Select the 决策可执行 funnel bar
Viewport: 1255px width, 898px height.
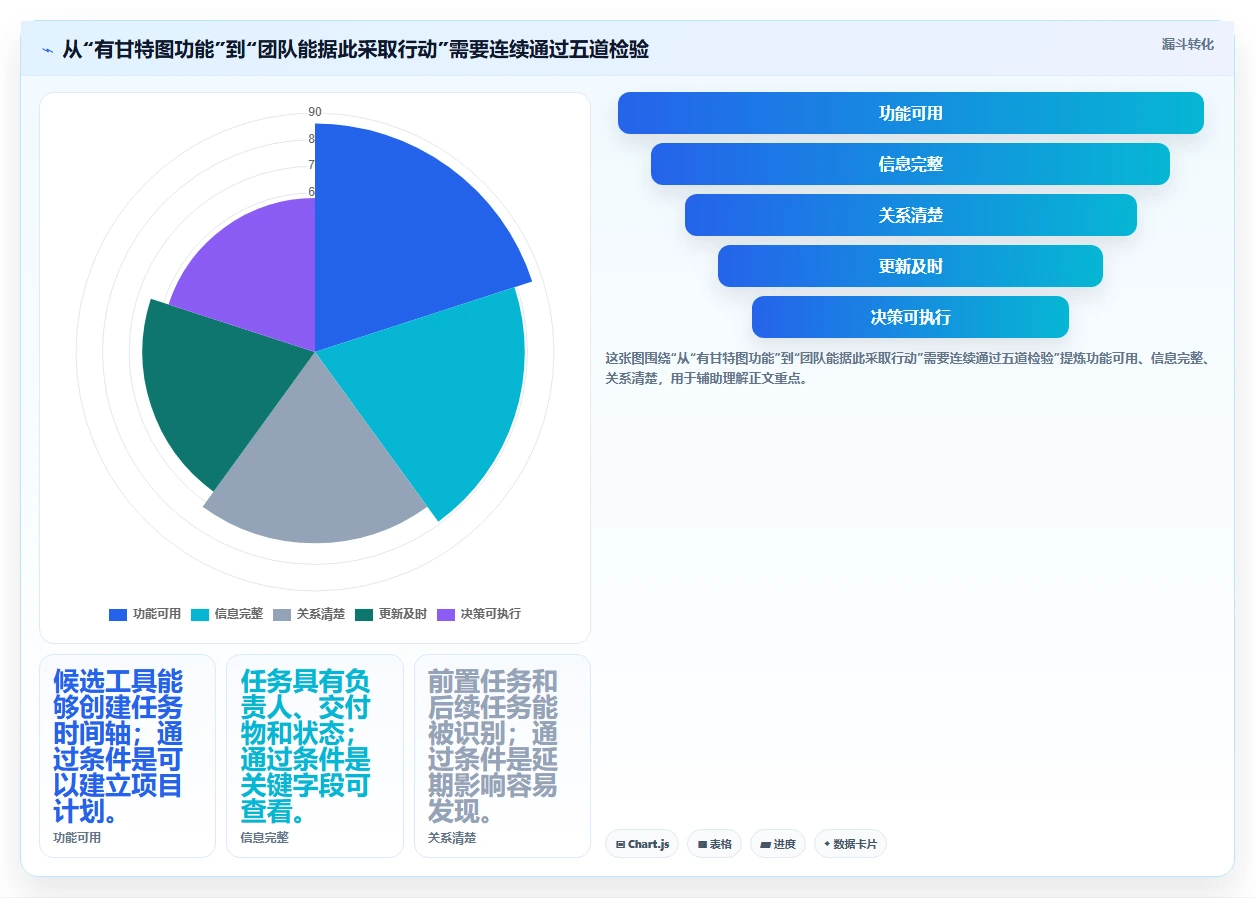(x=910, y=317)
